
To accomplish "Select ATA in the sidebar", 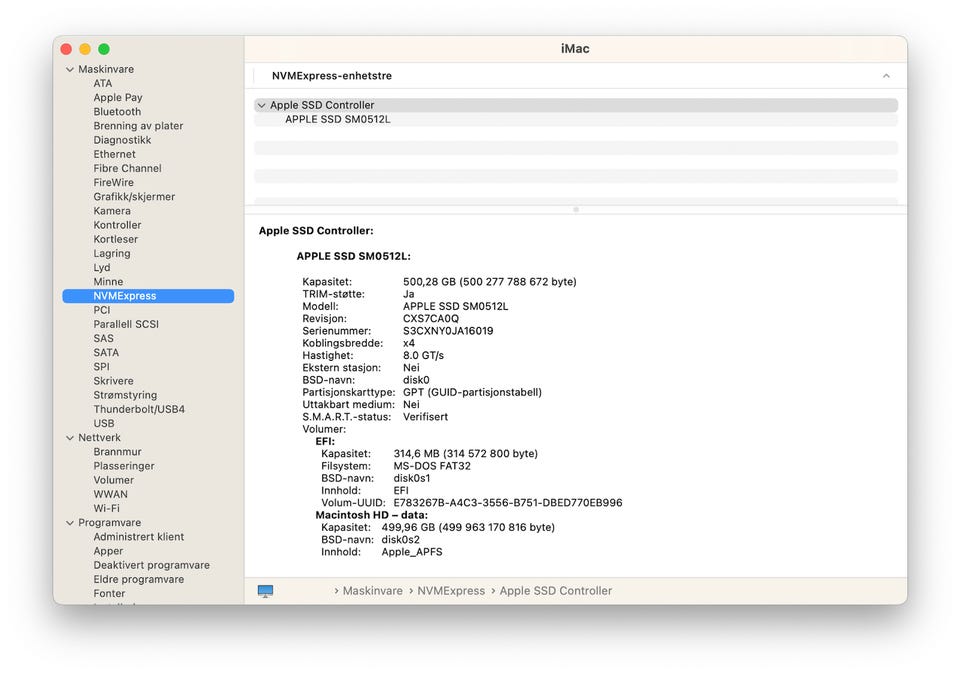I will click(103, 83).
